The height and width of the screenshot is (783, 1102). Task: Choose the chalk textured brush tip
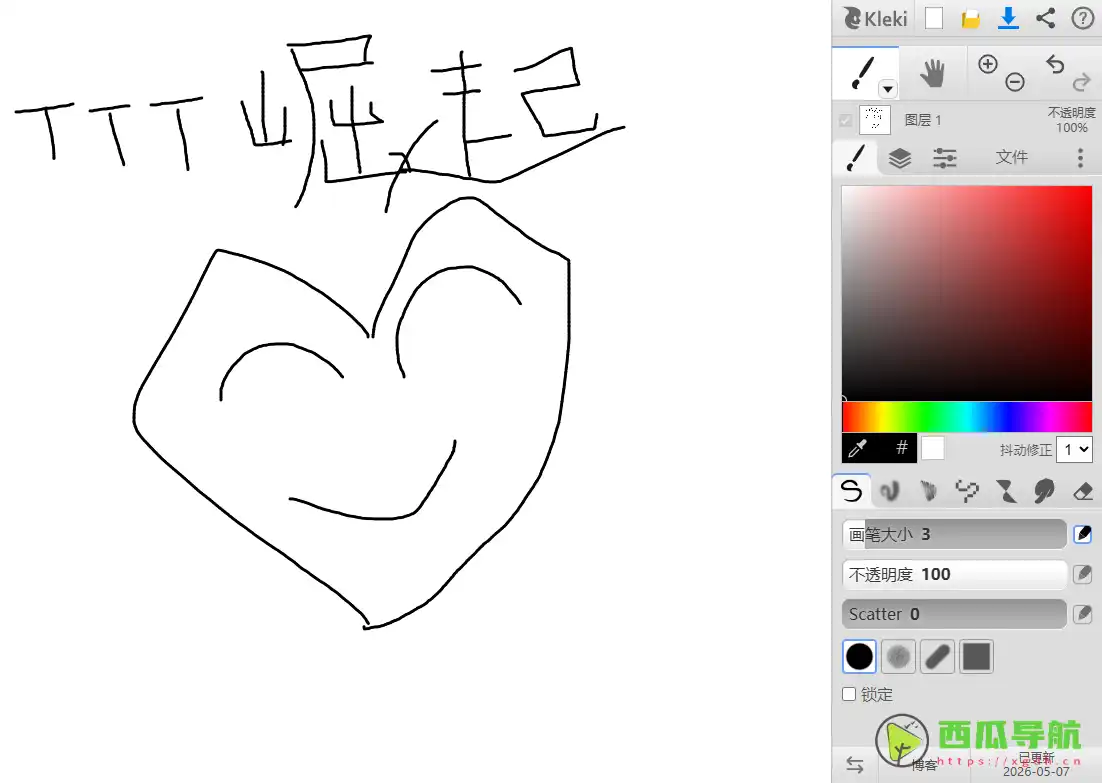[898, 657]
